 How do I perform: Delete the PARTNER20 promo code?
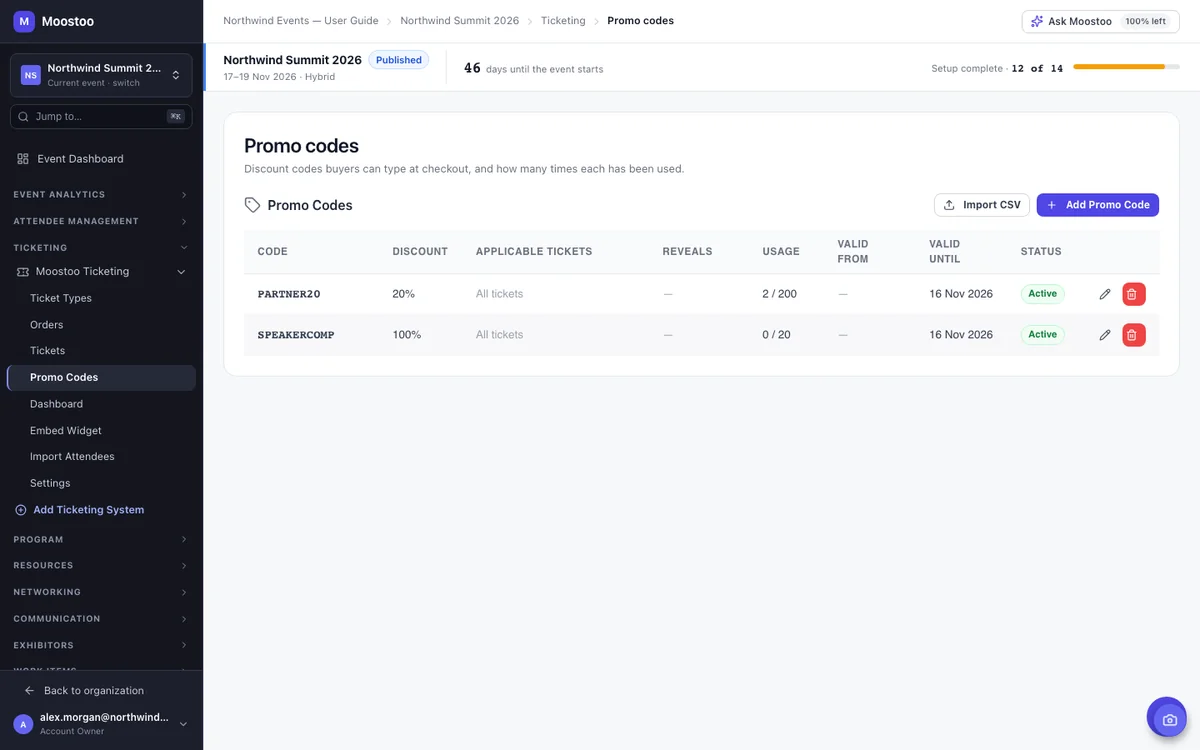click(1132, 294)
